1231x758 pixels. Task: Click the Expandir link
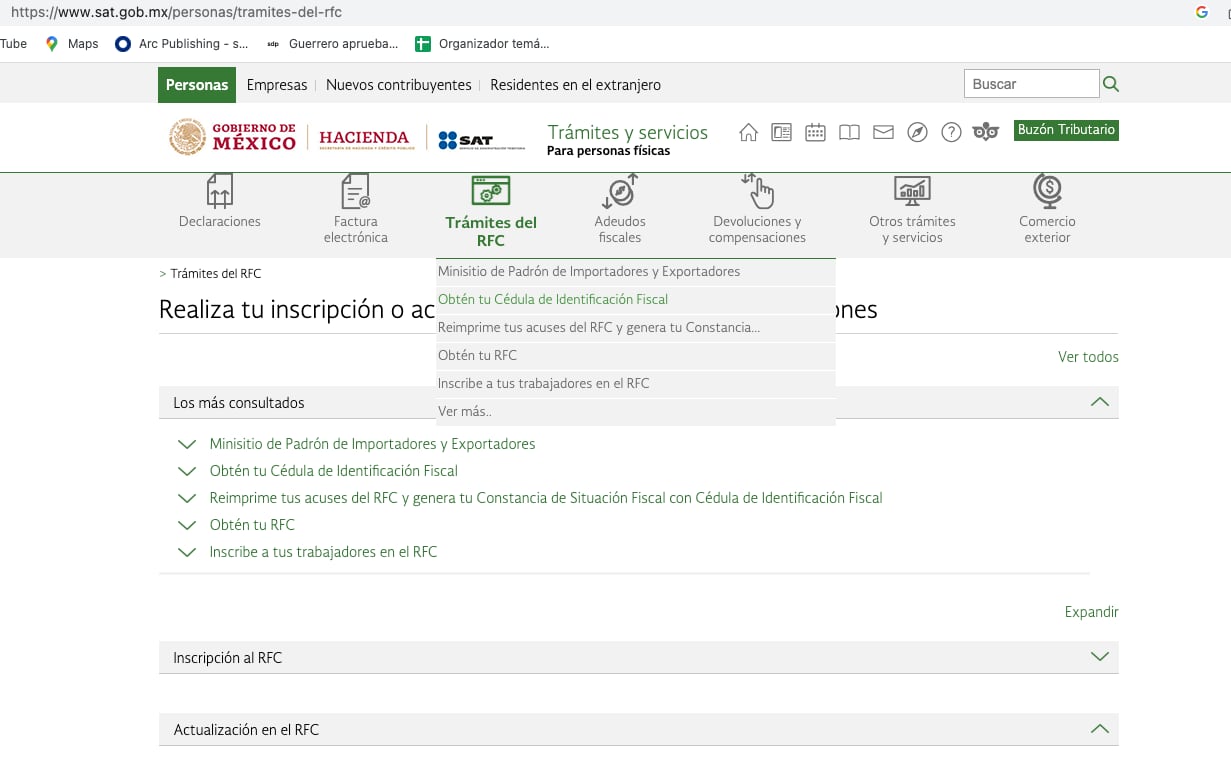[1091, 612]
